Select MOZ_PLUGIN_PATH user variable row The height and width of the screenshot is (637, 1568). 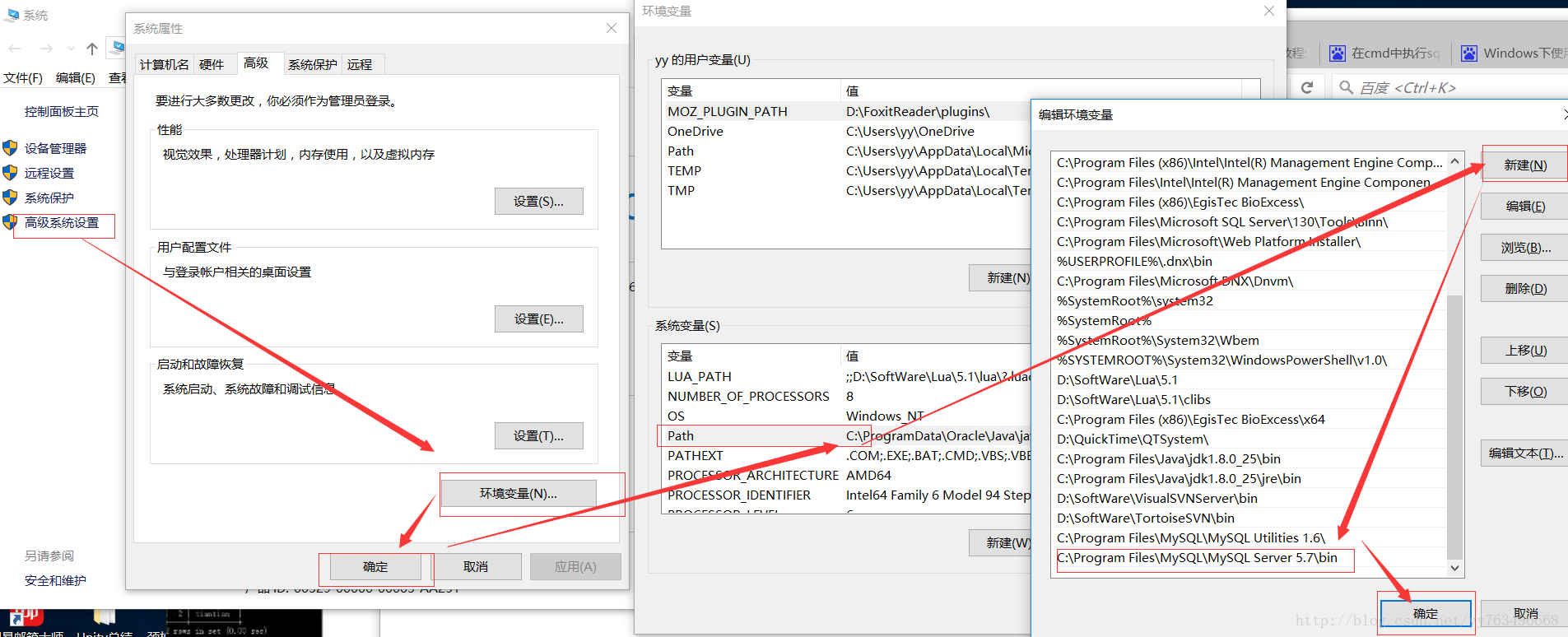coord(846,111)
